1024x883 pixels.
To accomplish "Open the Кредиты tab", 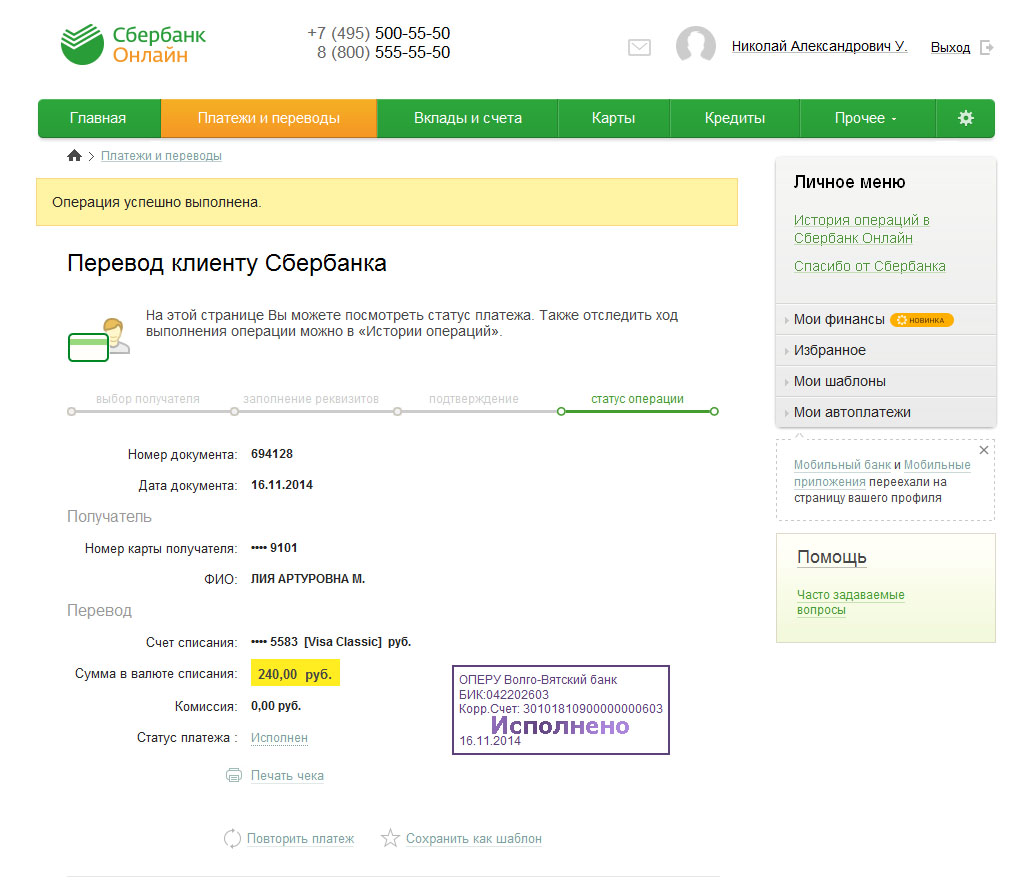I will 735,118.
